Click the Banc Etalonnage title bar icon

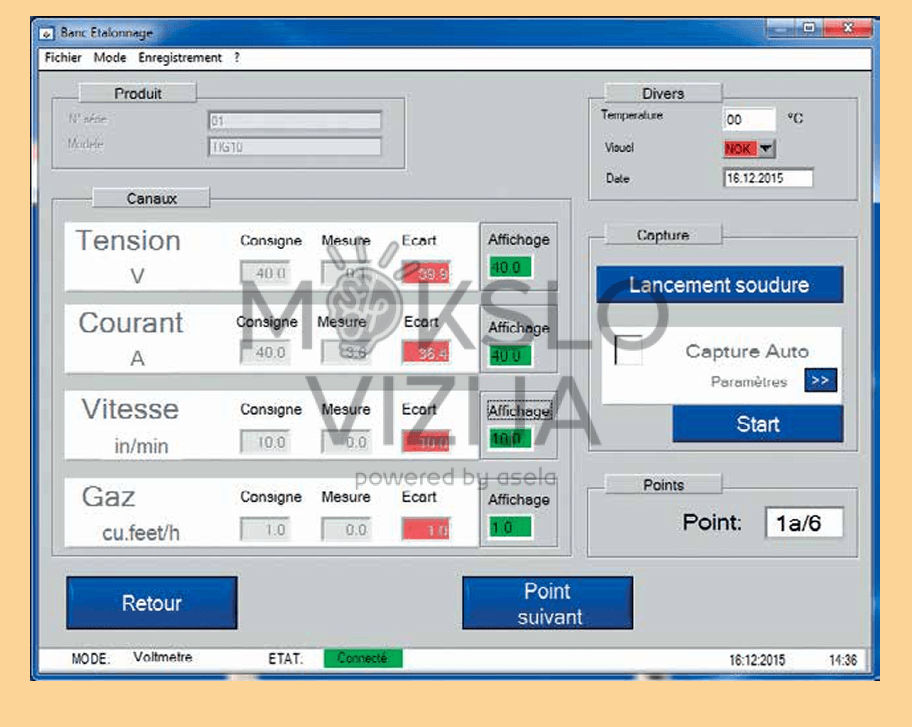pyautogui.click(x=46, y=33)
